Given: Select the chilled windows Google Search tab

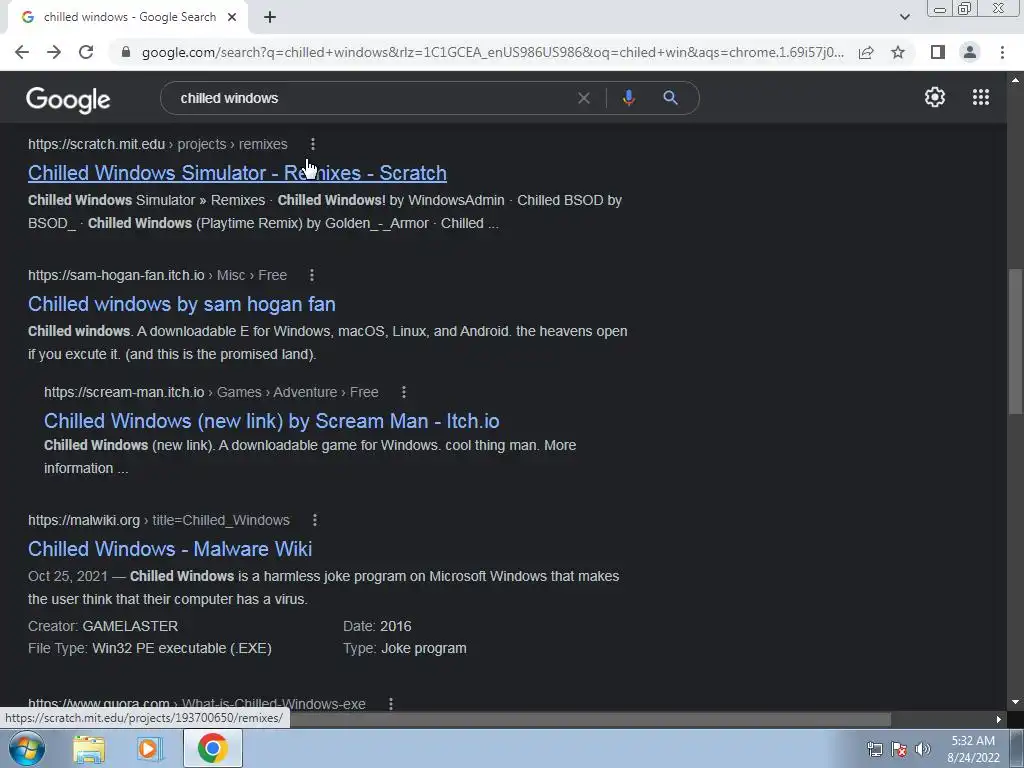Looking at the screenshot, I should pos(127,18).
